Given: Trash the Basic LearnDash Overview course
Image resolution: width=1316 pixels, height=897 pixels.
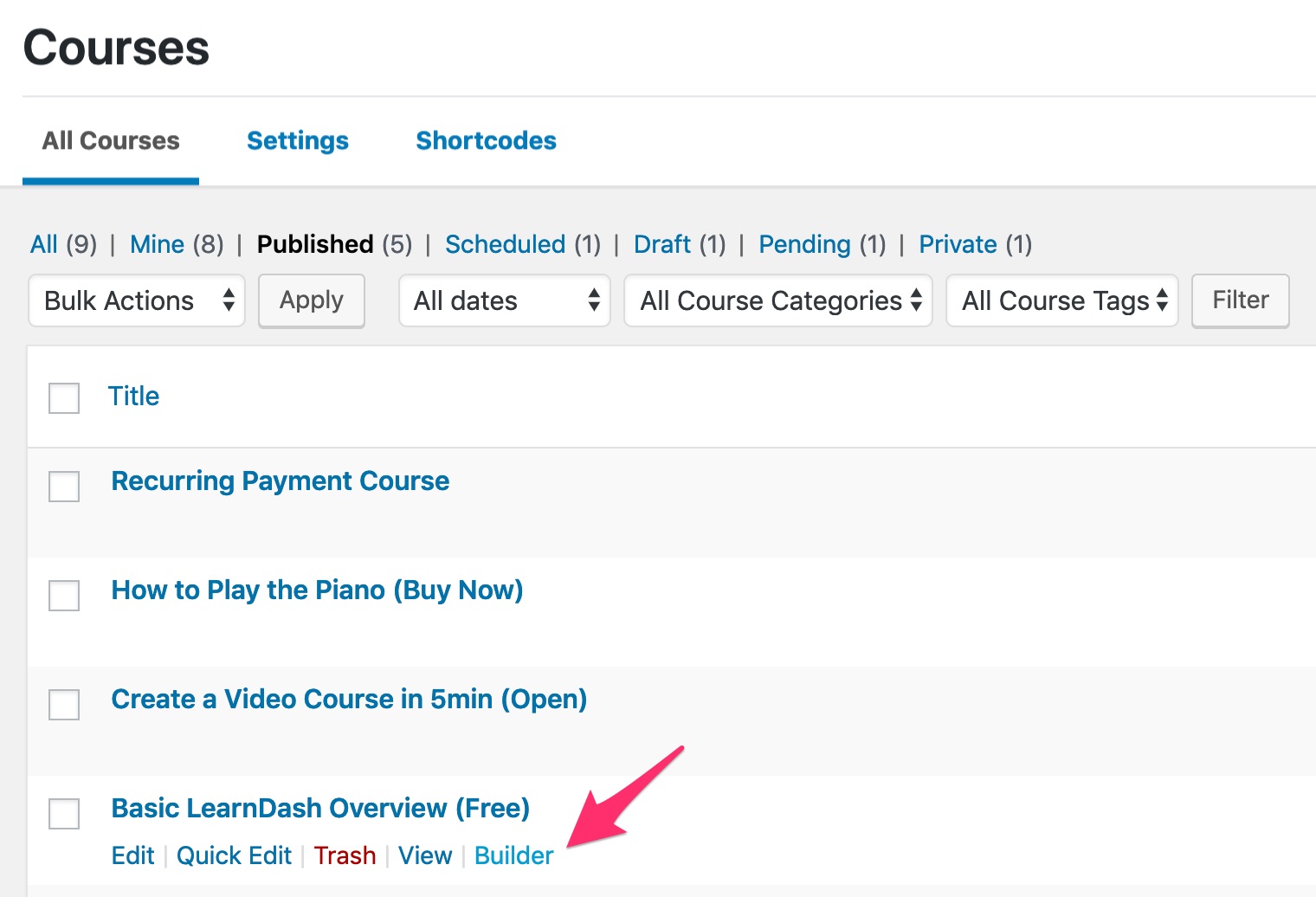Looking at the screenshot, I should pyautogui.click(x=344, y=855).
